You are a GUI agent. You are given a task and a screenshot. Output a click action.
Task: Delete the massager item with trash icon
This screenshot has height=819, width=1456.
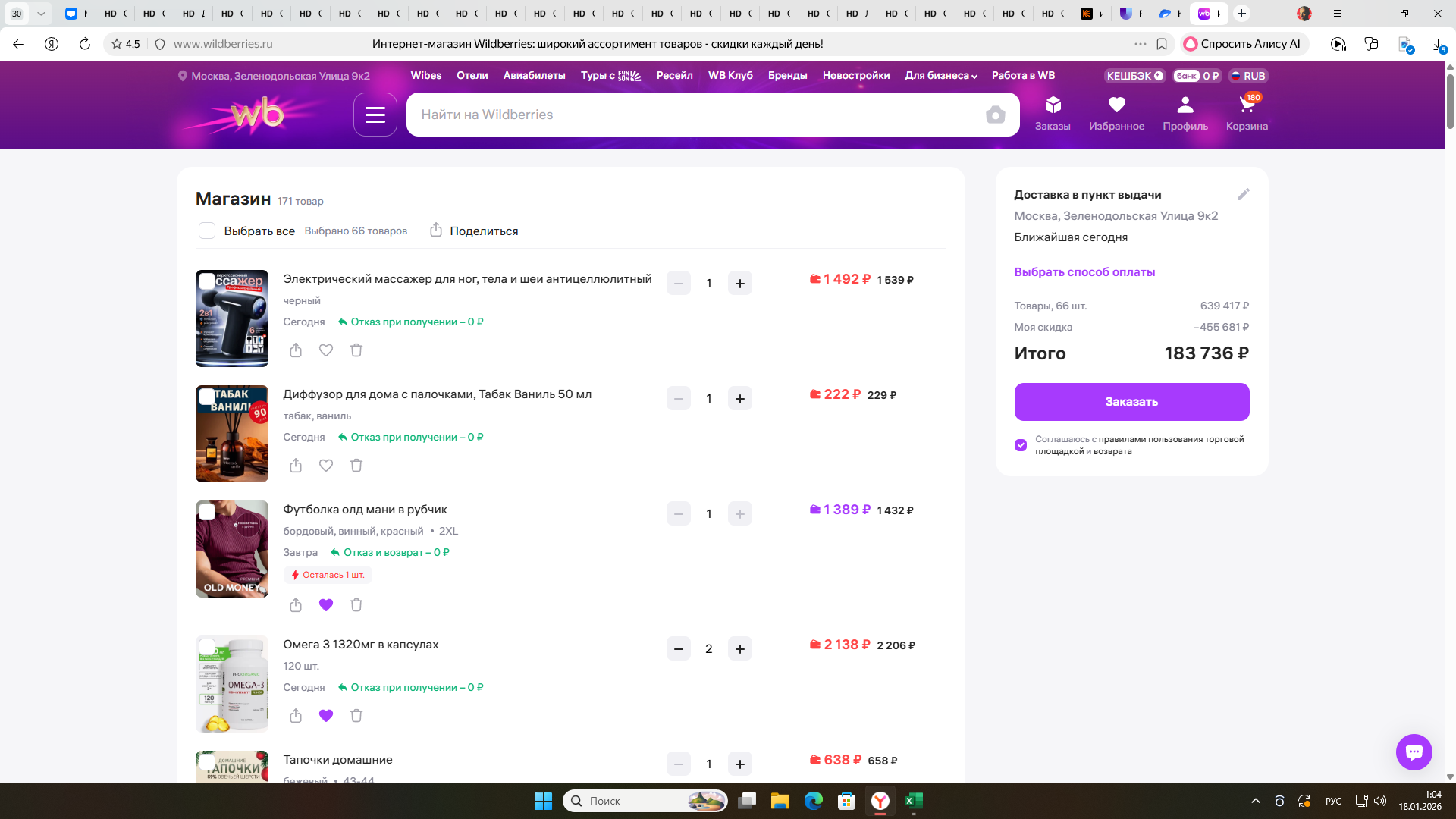point(356,350)
